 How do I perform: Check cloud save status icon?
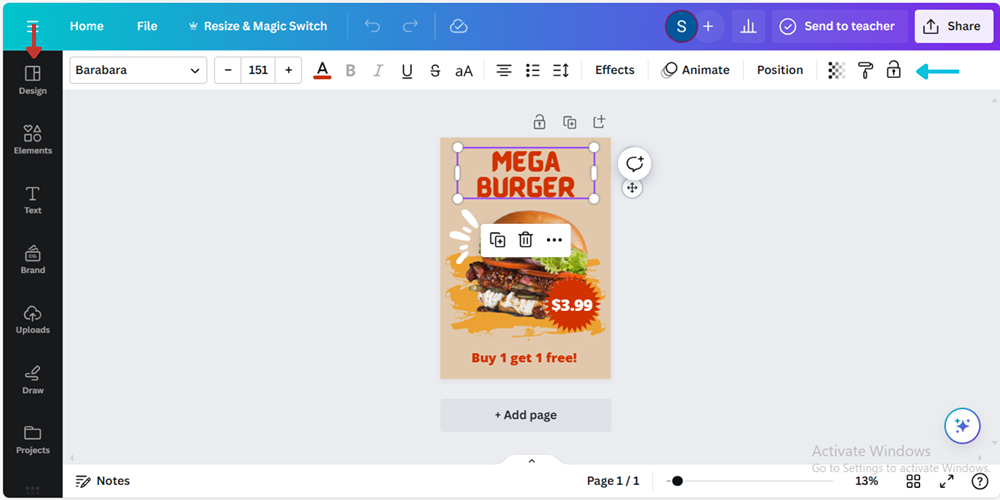(459, 26)
